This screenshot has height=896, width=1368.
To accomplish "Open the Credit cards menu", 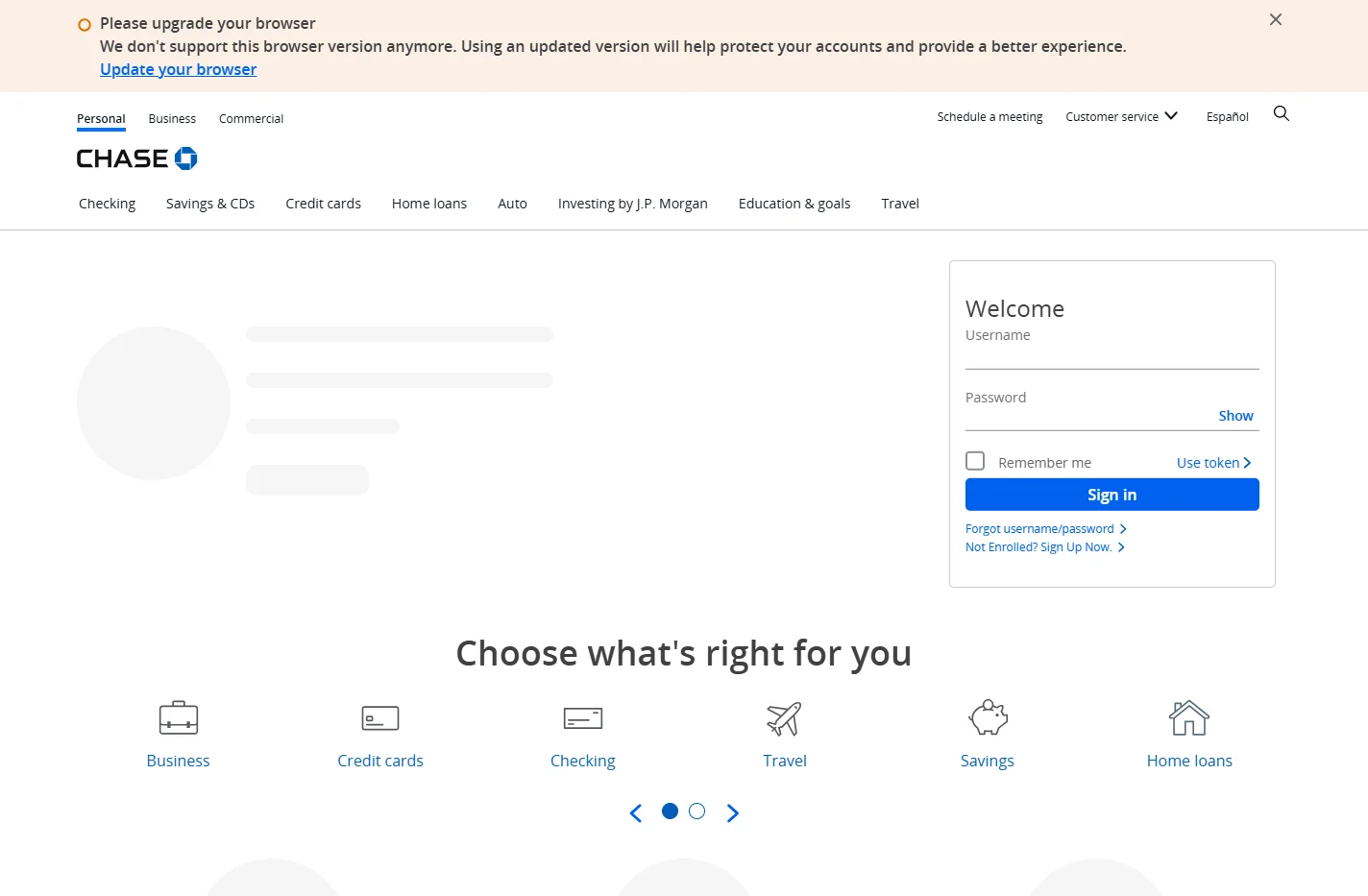I will (324, 204).
